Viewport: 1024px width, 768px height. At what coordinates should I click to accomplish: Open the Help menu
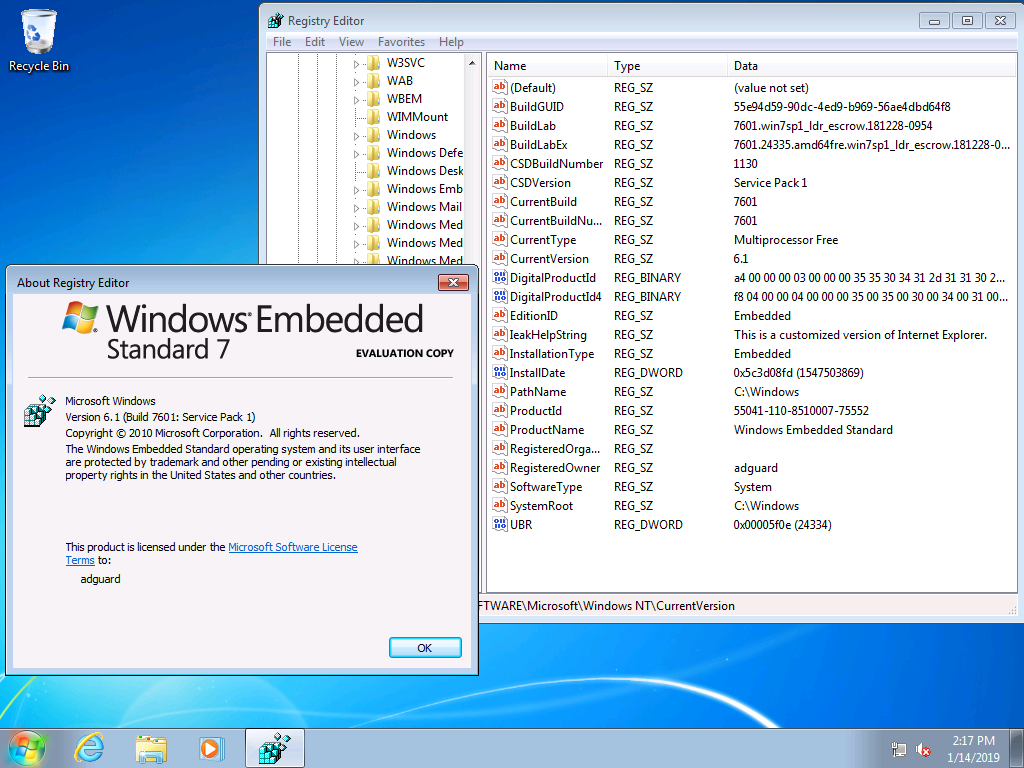pyautogui.click(x=451, y=42)
